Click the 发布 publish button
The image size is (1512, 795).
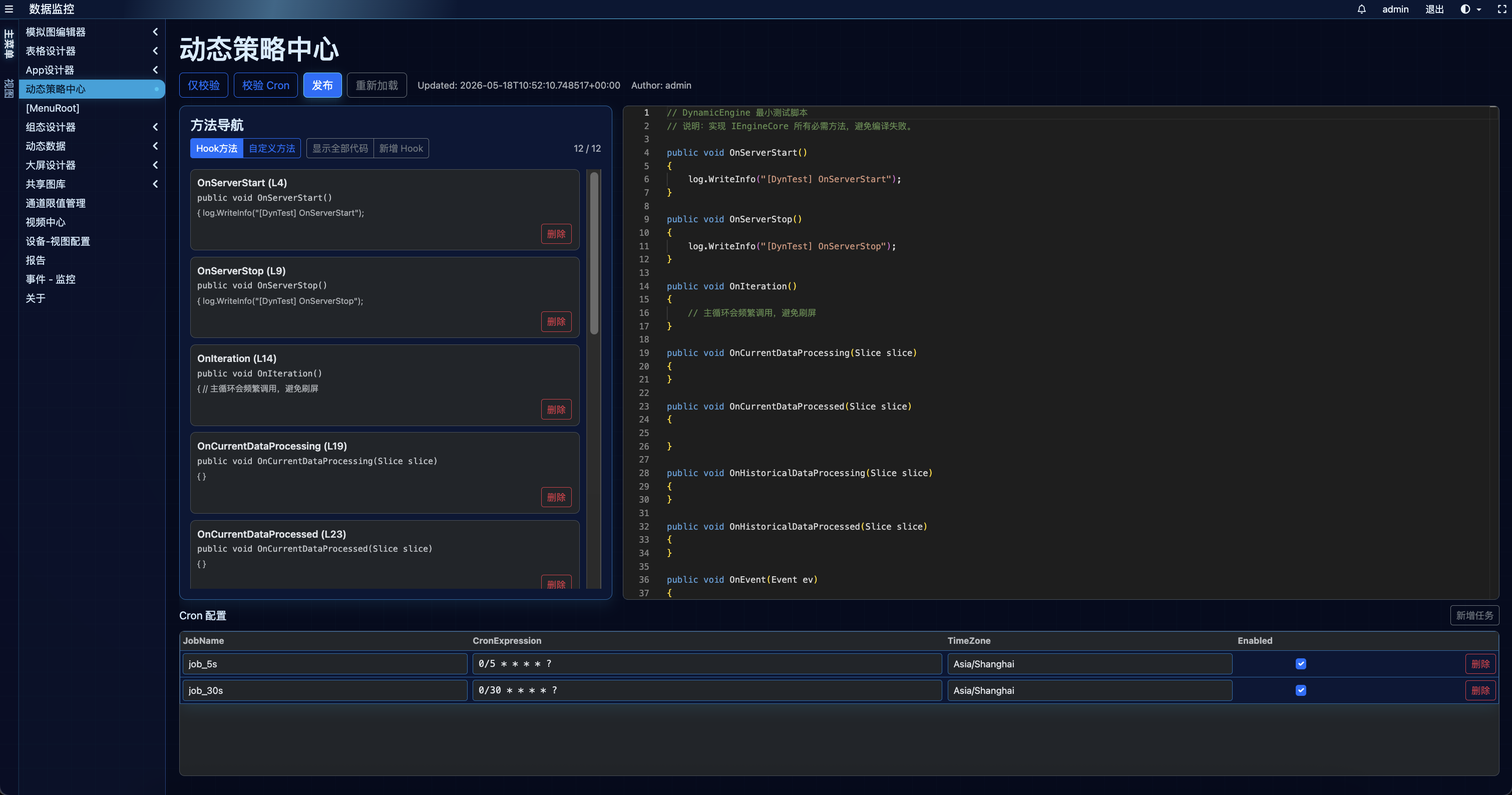tap(322, 85)
